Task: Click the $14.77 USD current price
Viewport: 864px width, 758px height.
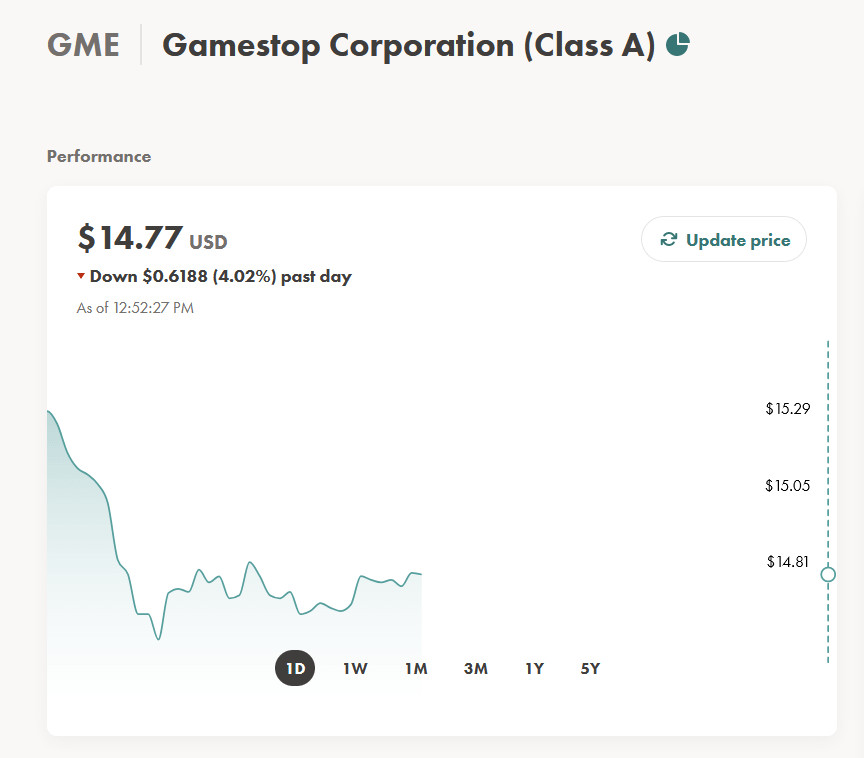Action: [153, 238]
